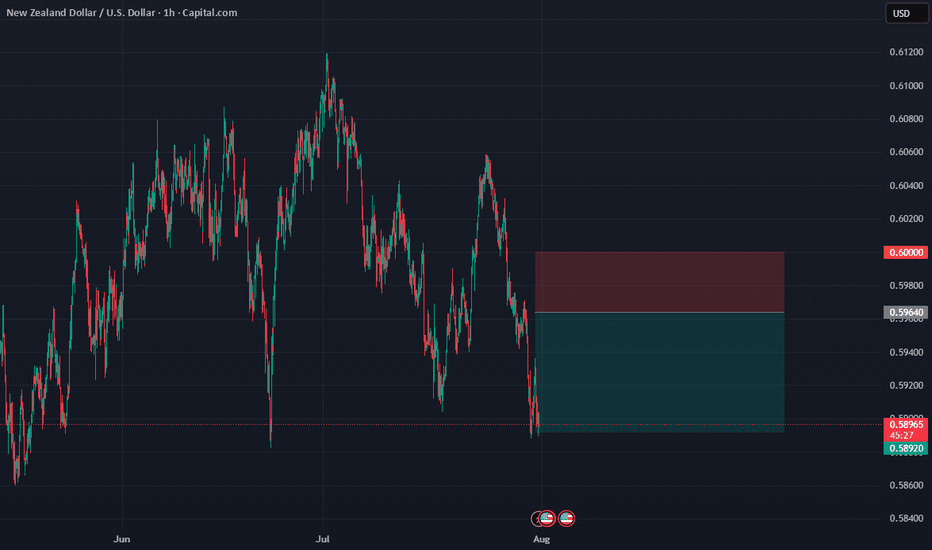Viewport: 932px width, 550px height.
Task: Select the red 0.60000 stop level label
Action: pos(905,252)
